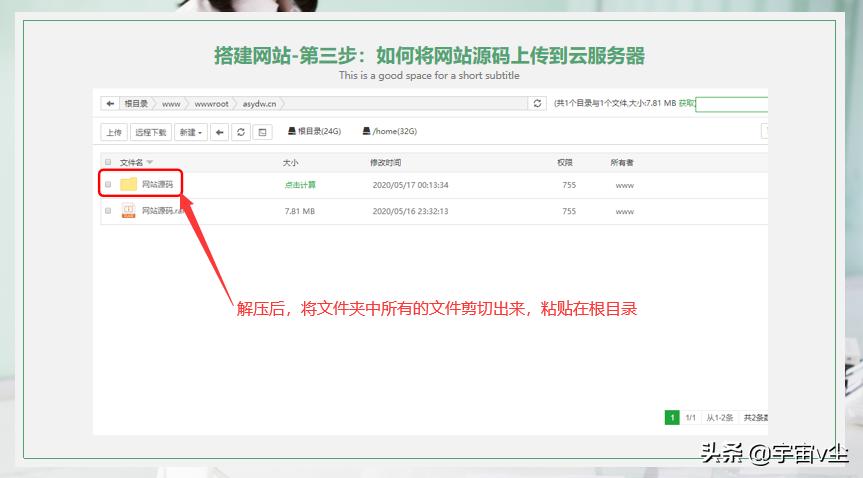The width and height of the screenshot is (863, 478).
Task: Click the 所有者 column header
Action: [622, 162]
